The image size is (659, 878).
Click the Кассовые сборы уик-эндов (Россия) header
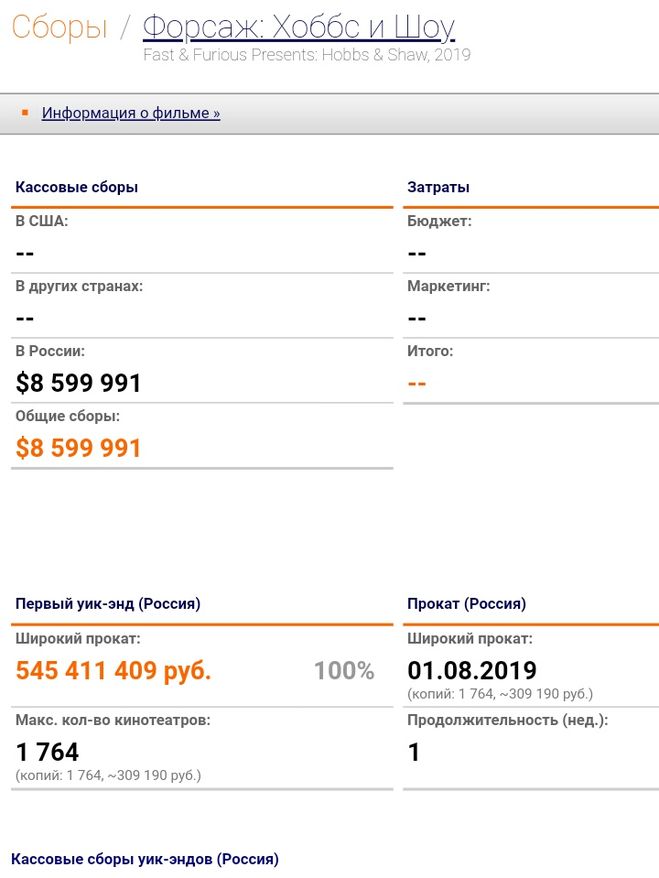pos(145,859)
